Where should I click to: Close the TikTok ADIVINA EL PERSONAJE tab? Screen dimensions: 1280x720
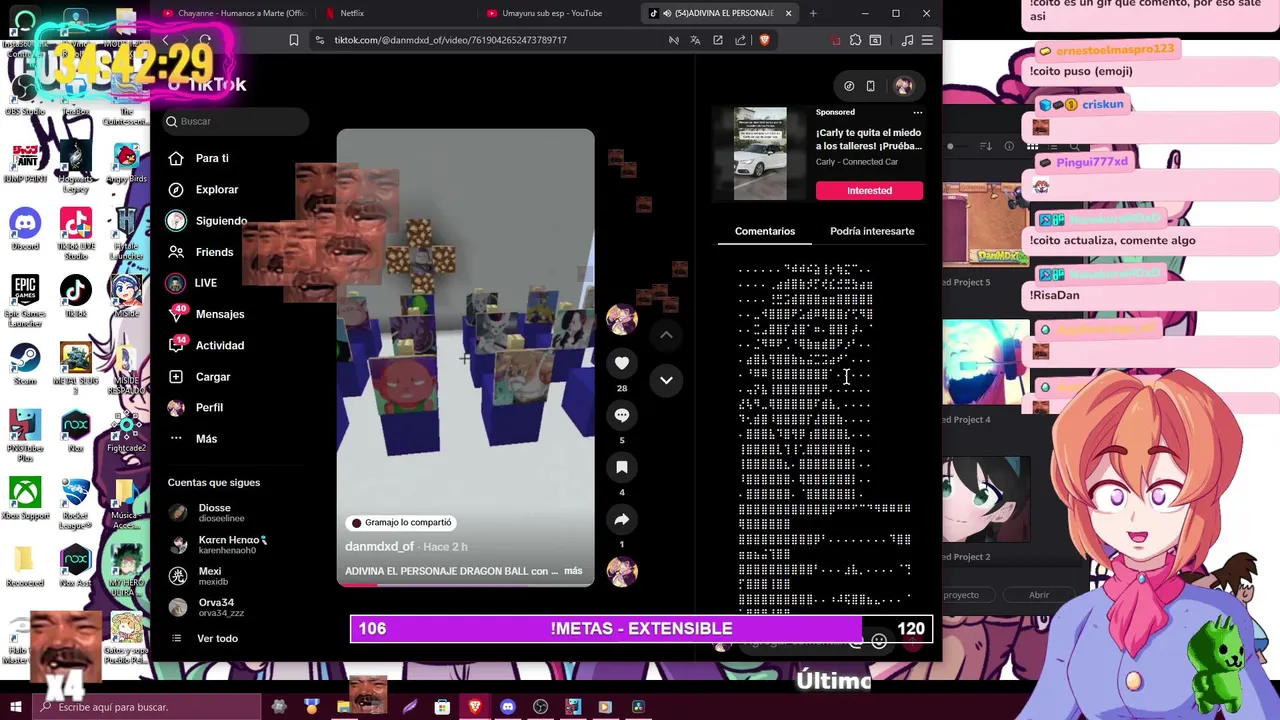(788, 13)
